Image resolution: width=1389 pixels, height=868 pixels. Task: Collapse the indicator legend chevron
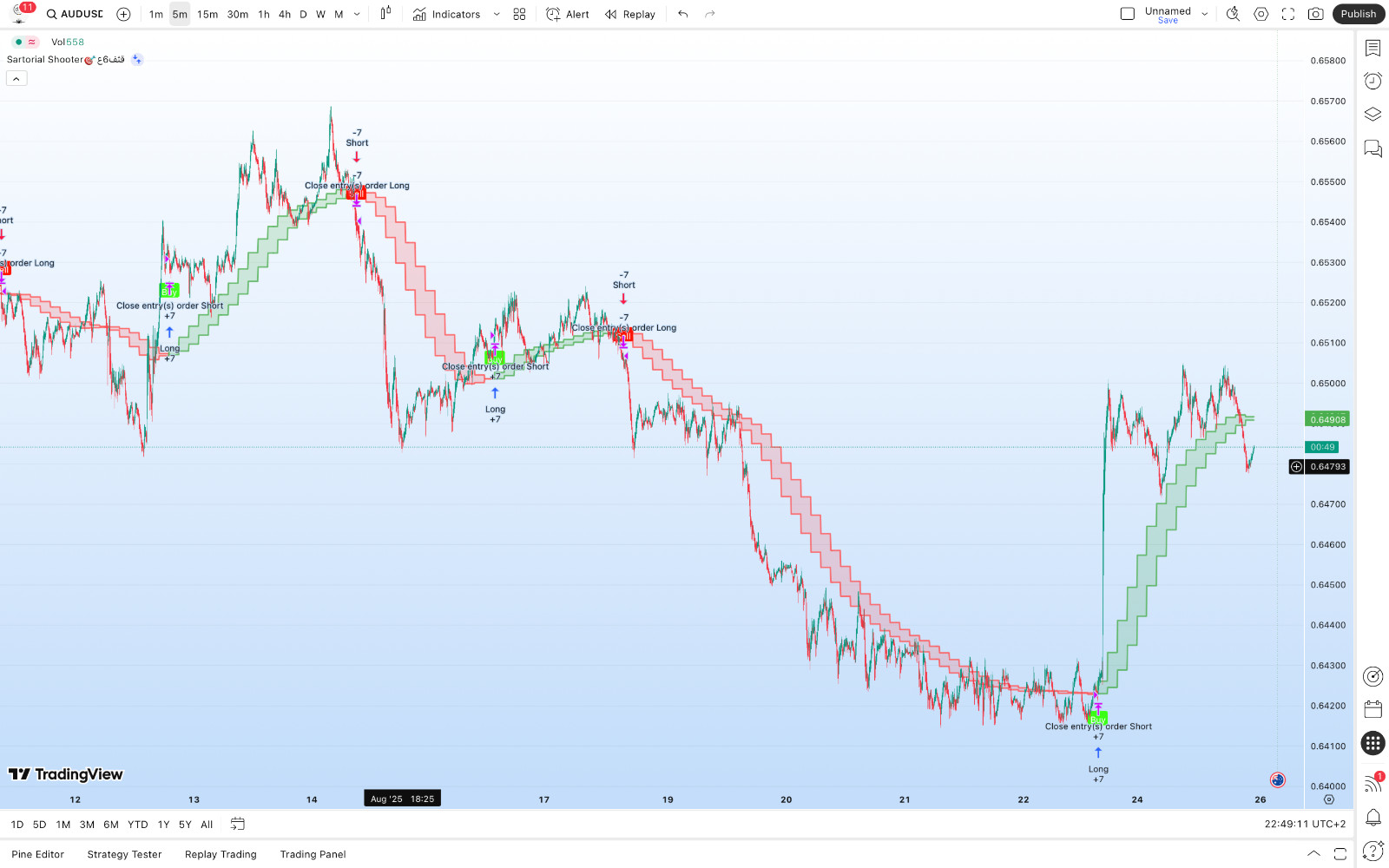[16, 79]
